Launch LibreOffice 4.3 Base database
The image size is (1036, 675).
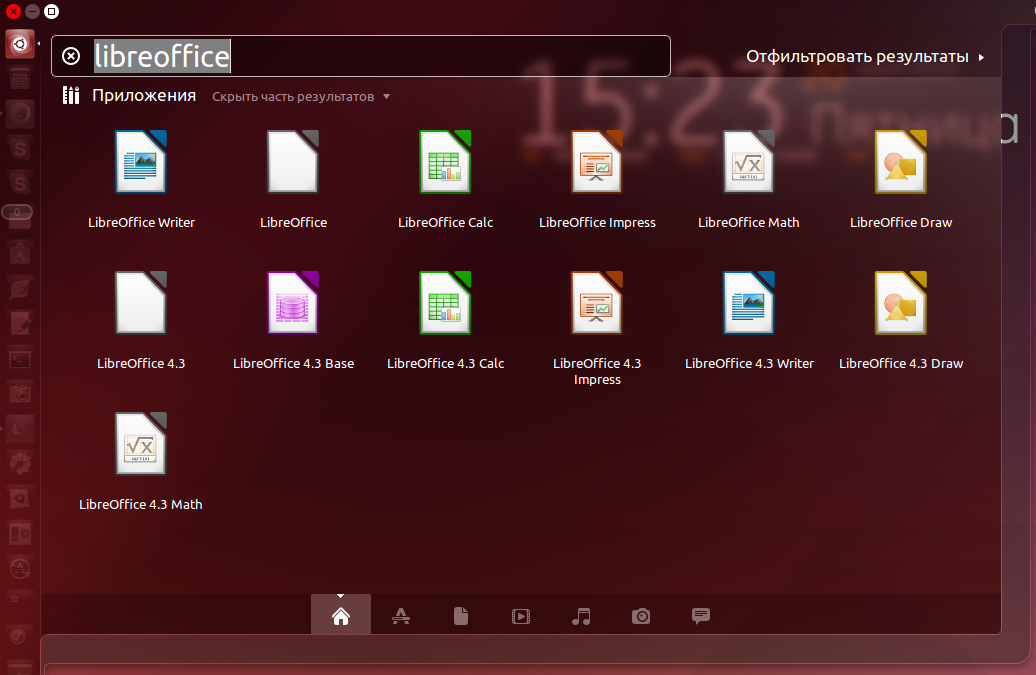tap(293, 302)
